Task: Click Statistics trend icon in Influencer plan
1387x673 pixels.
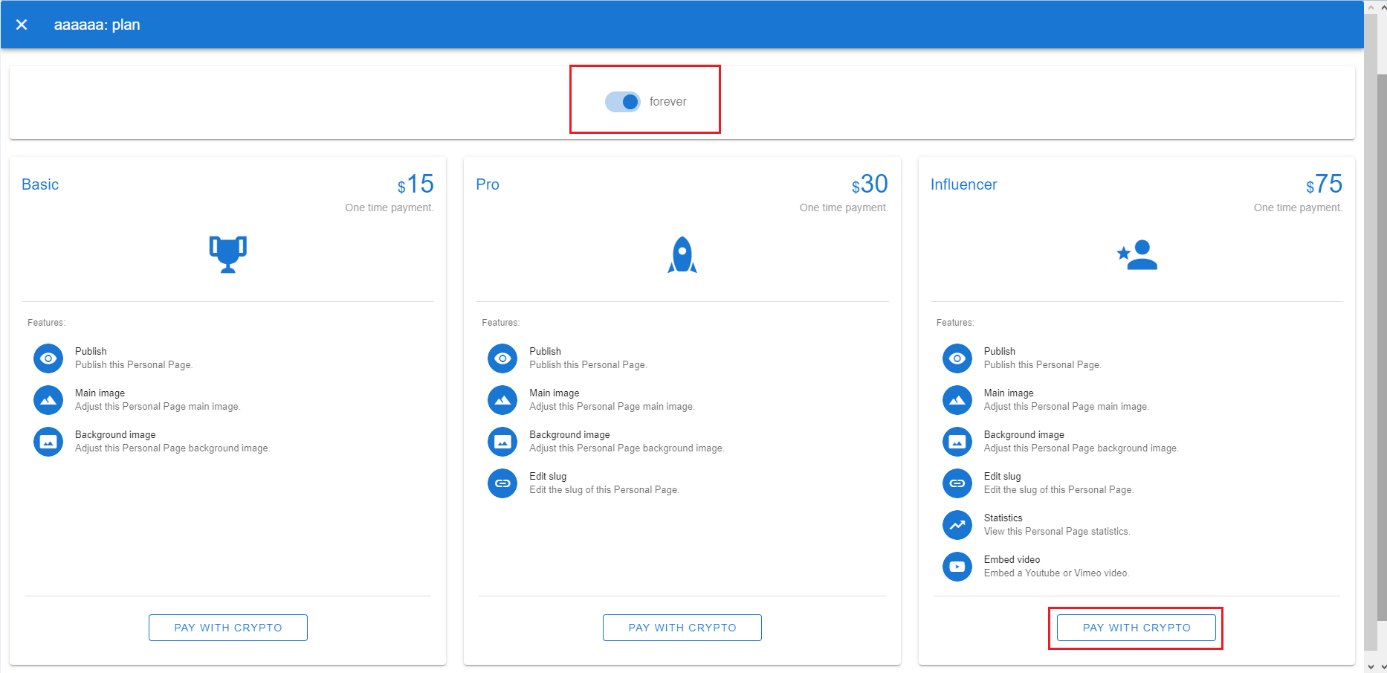Action: click(957, 524)
